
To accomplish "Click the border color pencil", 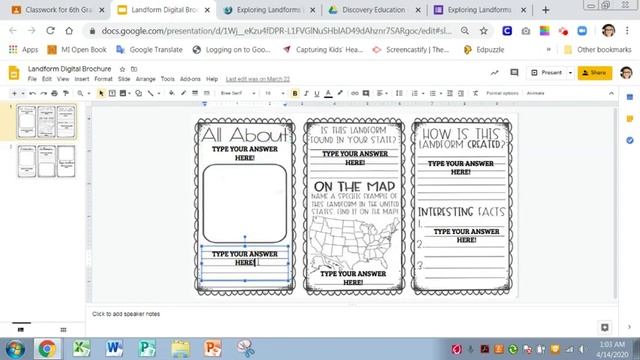I will pos(183,93).
